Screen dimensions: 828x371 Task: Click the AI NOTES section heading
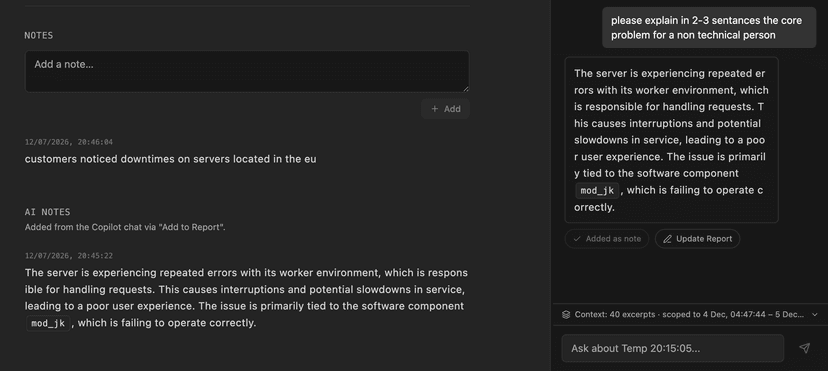pos(48,212)
